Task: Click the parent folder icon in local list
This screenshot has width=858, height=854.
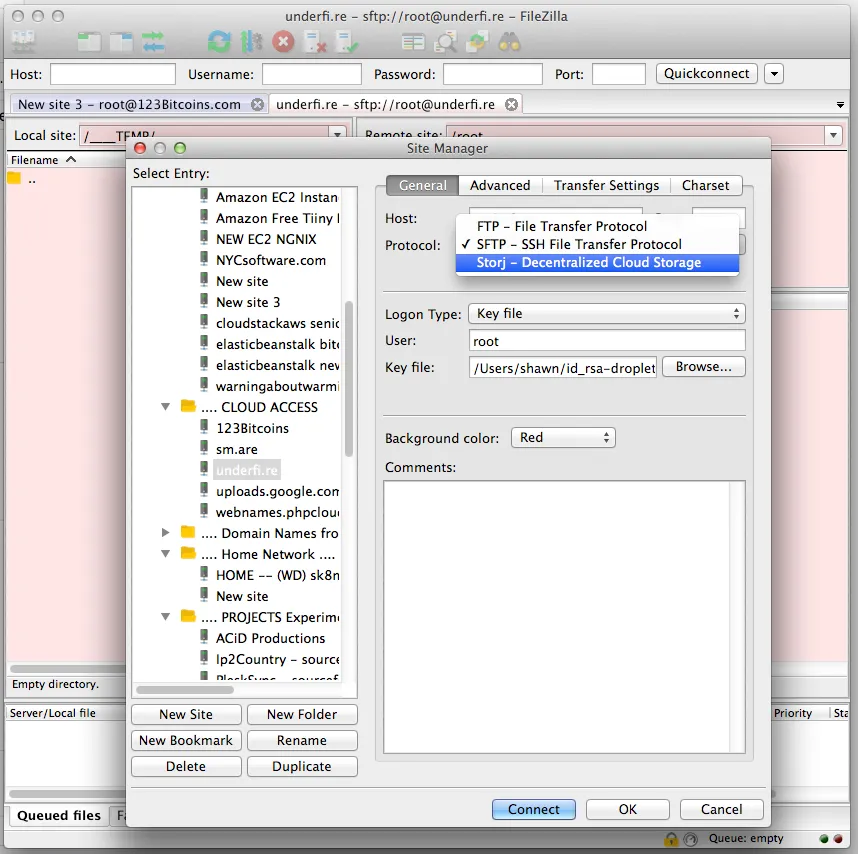Action: [x=14, y=178]
